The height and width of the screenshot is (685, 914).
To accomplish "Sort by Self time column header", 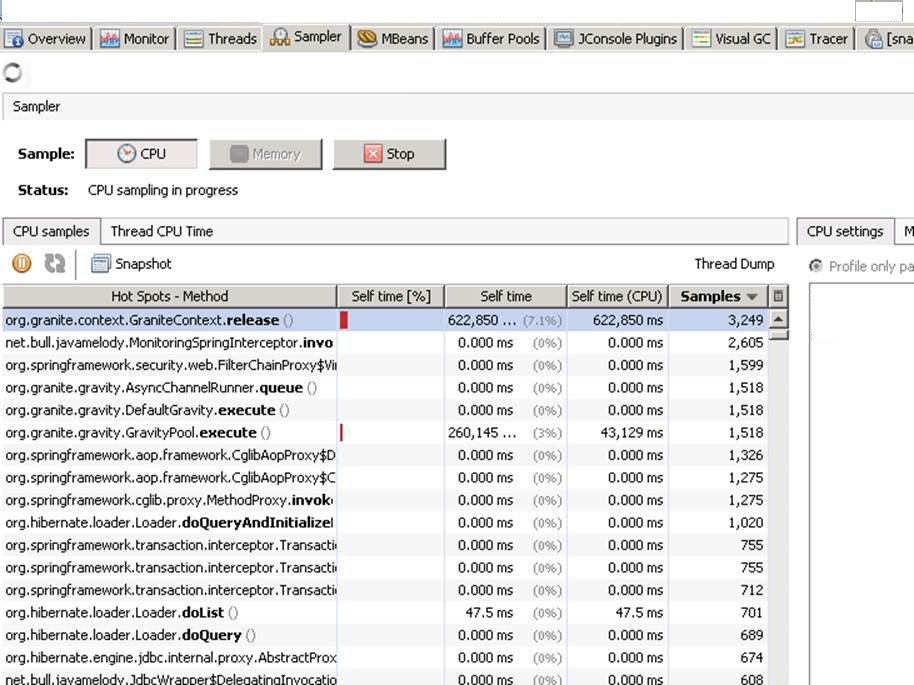I will [505, 296].
